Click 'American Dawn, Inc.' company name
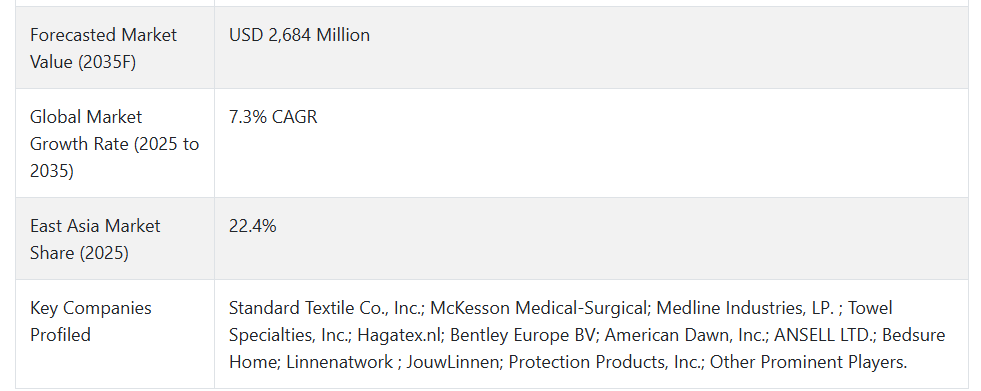 (684, 335)
